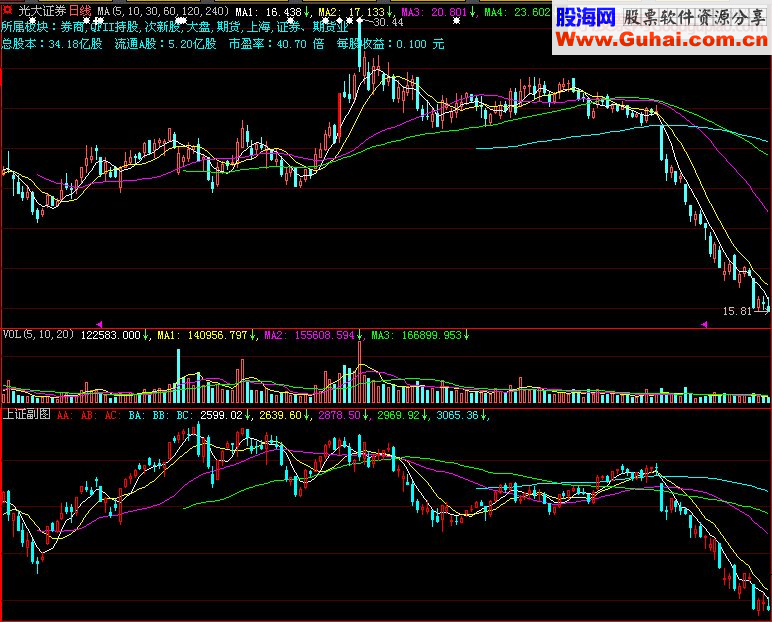The width and height of the screenshot is (772, 622).
Task: Click the MA1: 16.438 value
Action: (x=269, y=12)
